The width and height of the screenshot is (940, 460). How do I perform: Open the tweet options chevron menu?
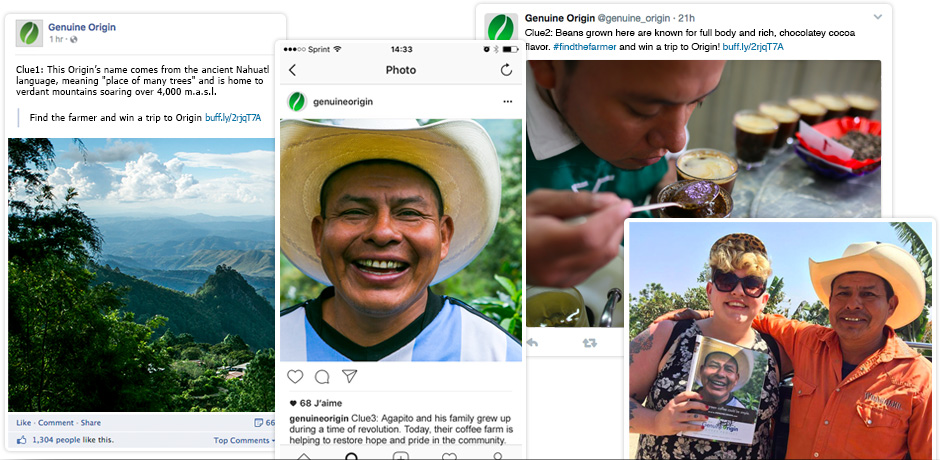pos(878,18)
